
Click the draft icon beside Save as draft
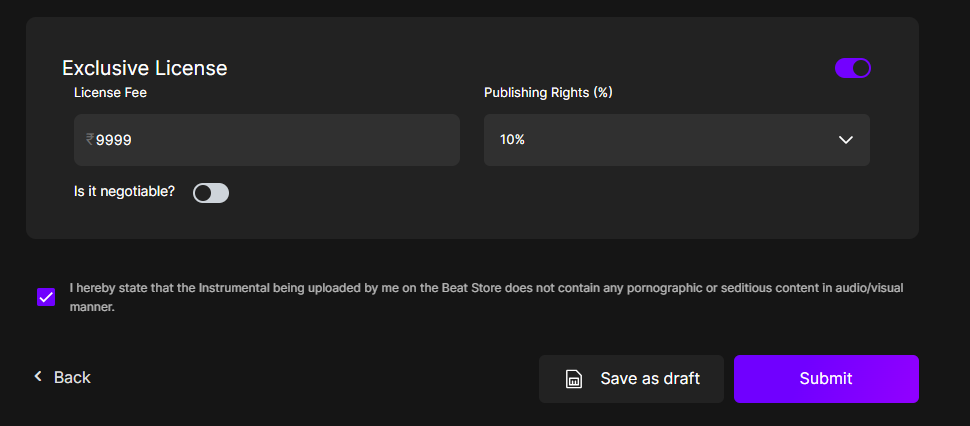click(574, 379)
